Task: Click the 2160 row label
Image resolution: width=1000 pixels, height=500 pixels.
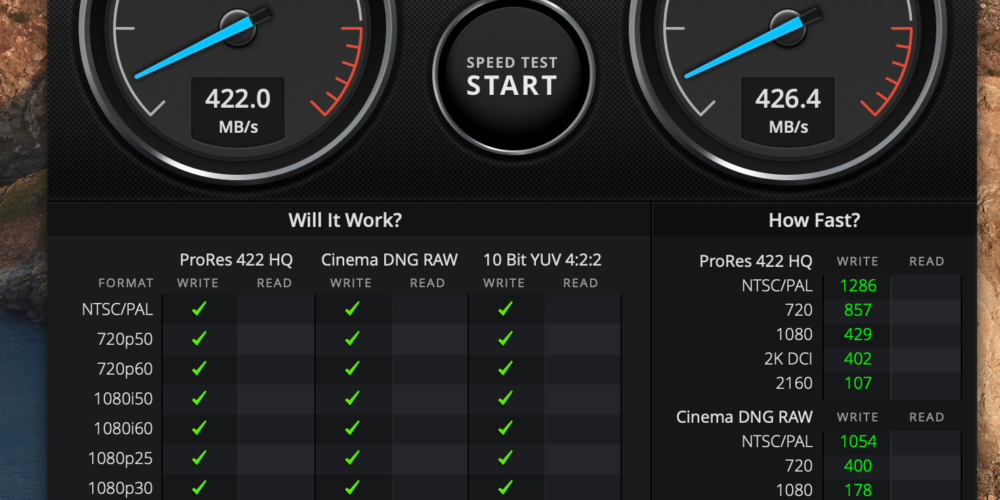Action: (x=795, y=384)
